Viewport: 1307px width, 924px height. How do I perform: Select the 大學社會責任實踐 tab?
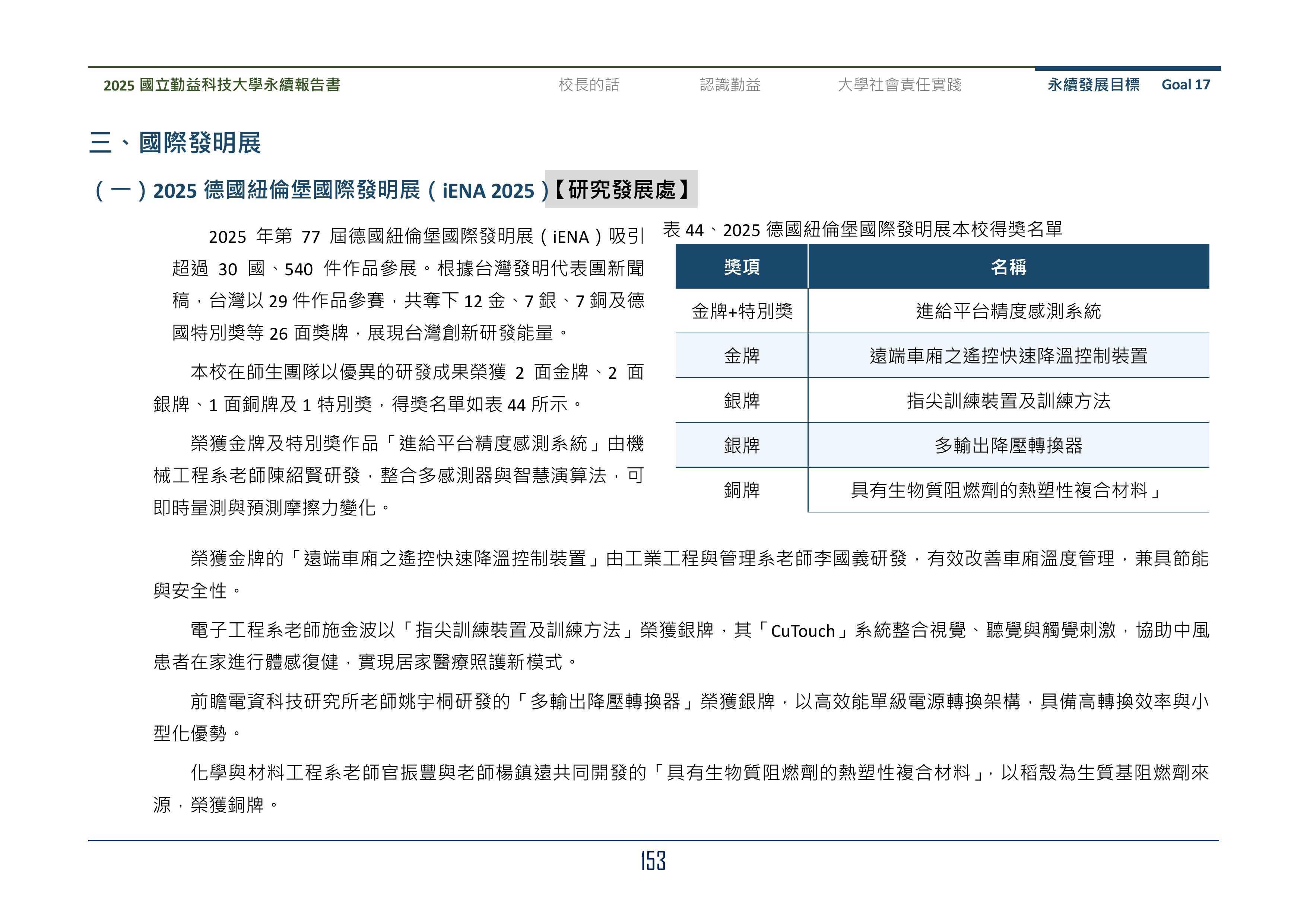[900, 85]
